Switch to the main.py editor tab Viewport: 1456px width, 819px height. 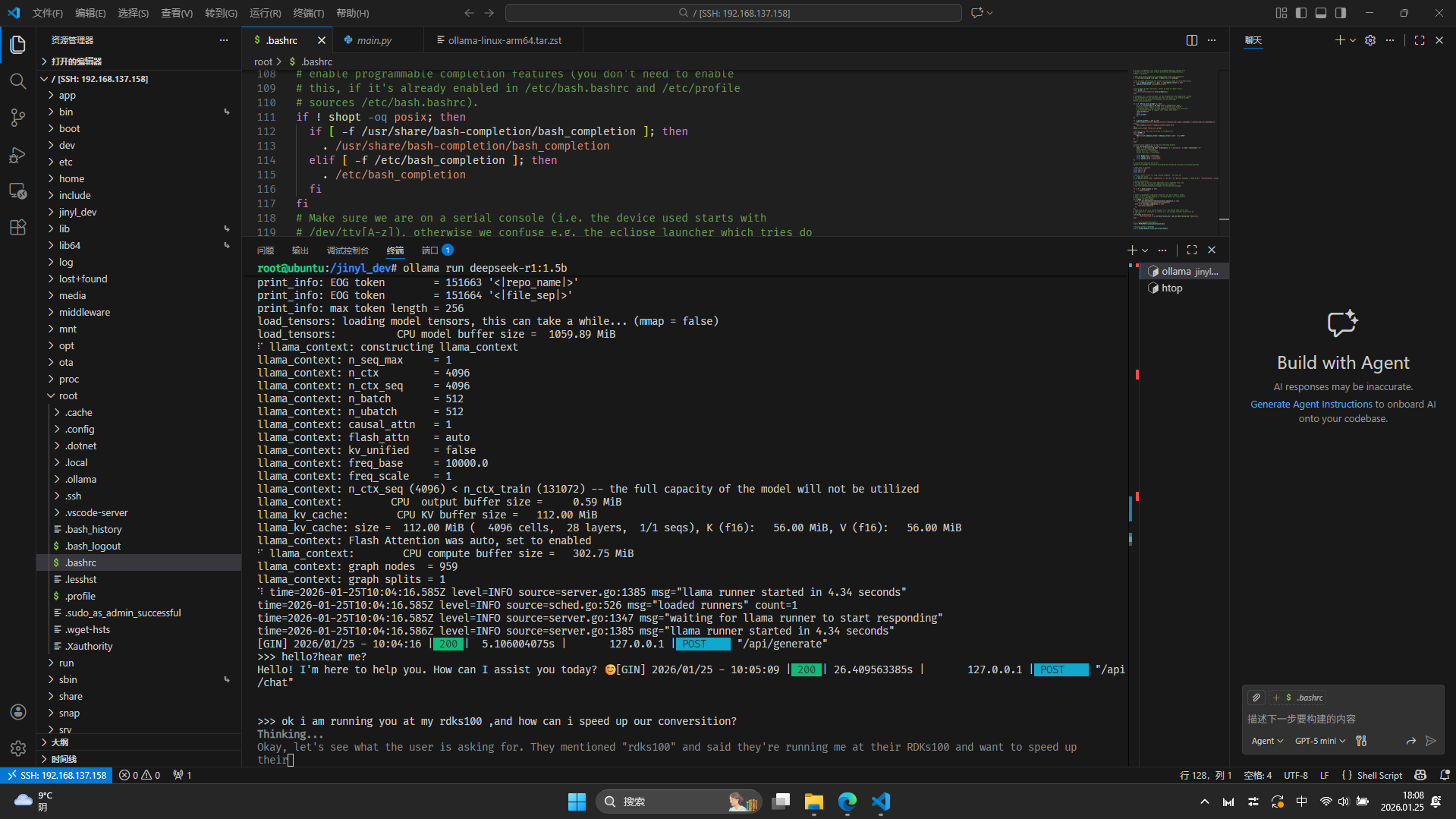[374, 40]
